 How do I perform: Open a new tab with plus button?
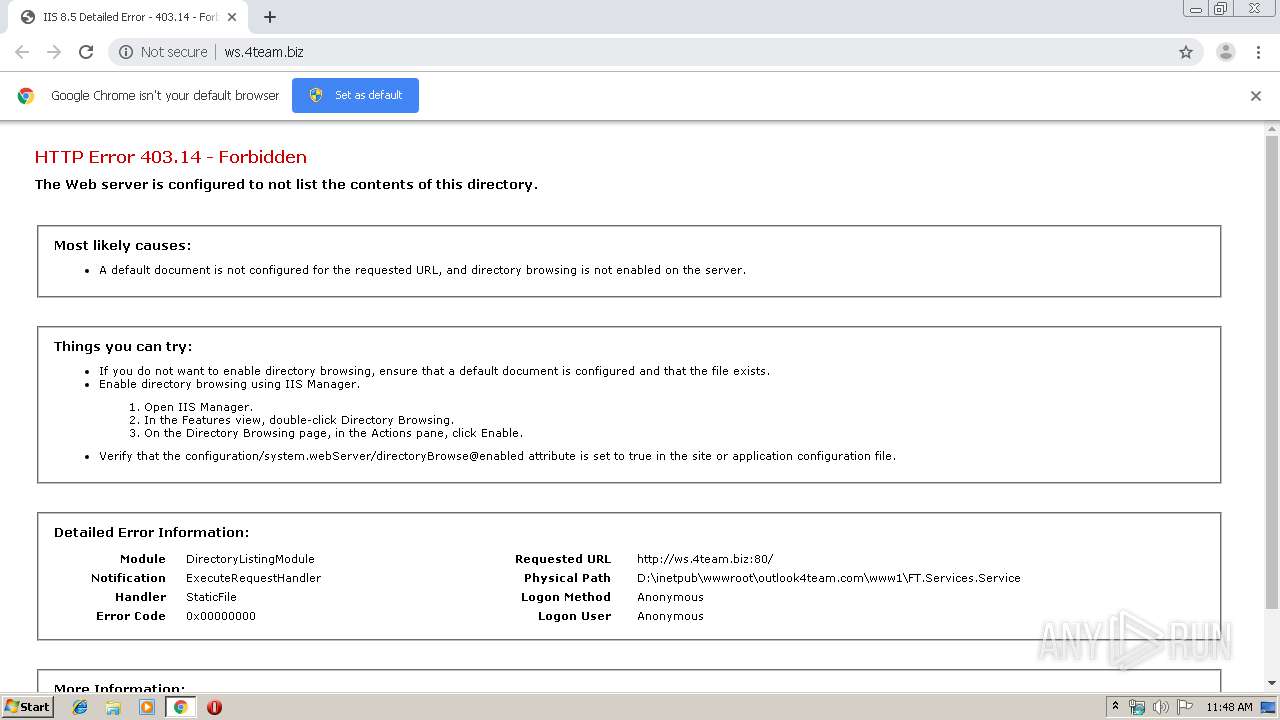pyautogui.click(x=270, y=17)
